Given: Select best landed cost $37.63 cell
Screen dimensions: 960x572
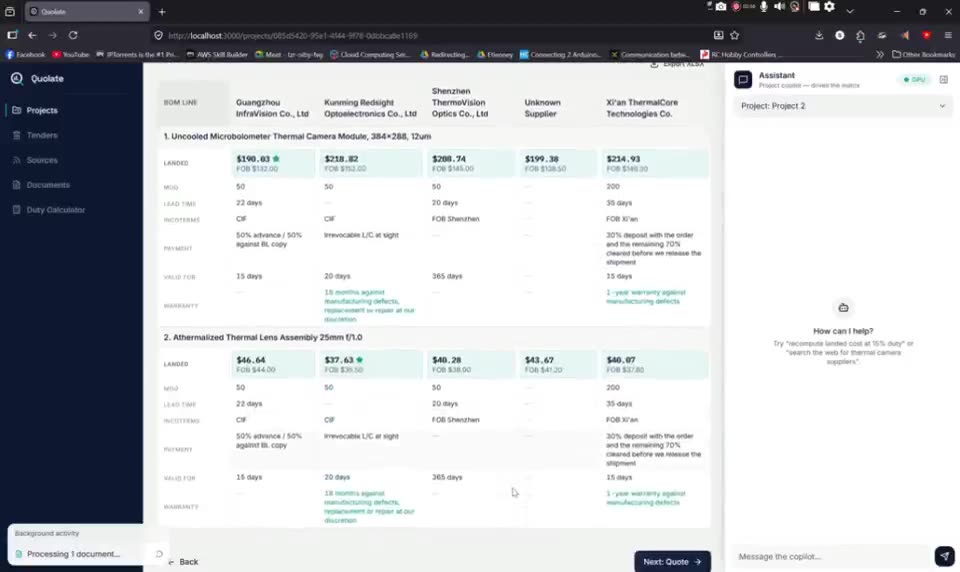Looking at the screenshot, I should pyautogui.click(x=371, y=364).
